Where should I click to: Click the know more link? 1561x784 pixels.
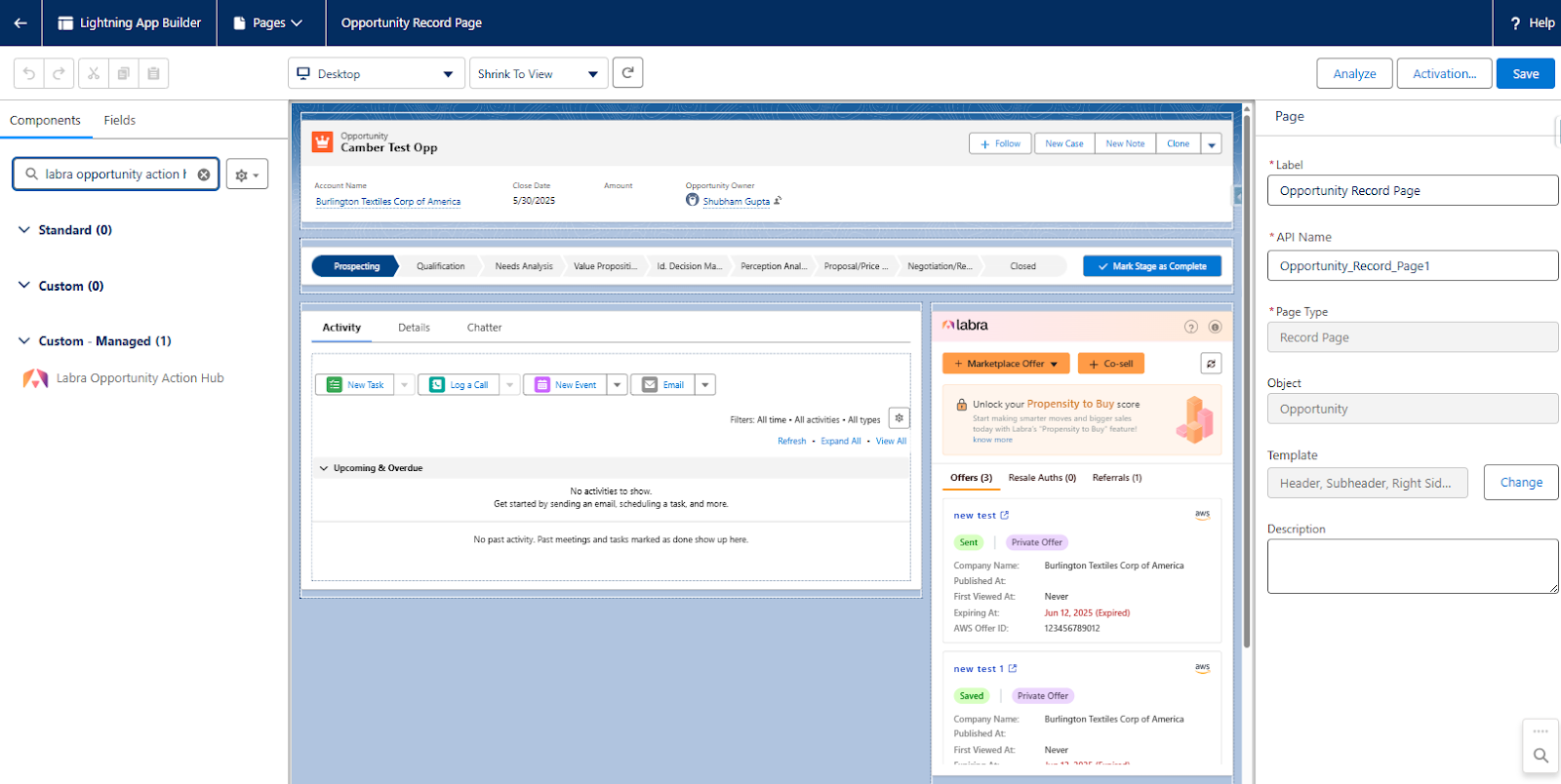992,440
